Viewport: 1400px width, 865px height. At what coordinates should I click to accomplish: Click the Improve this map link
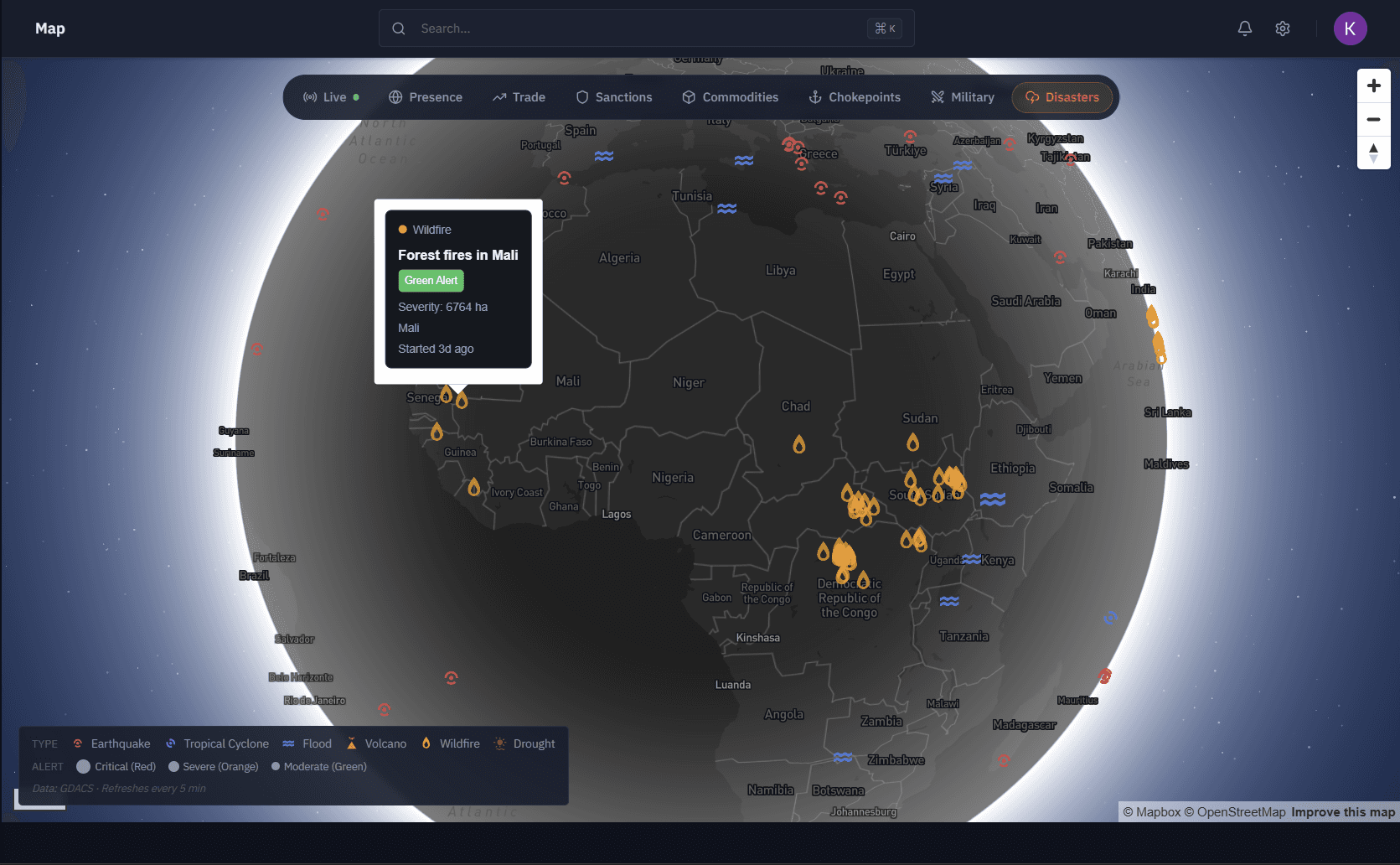1343,811
